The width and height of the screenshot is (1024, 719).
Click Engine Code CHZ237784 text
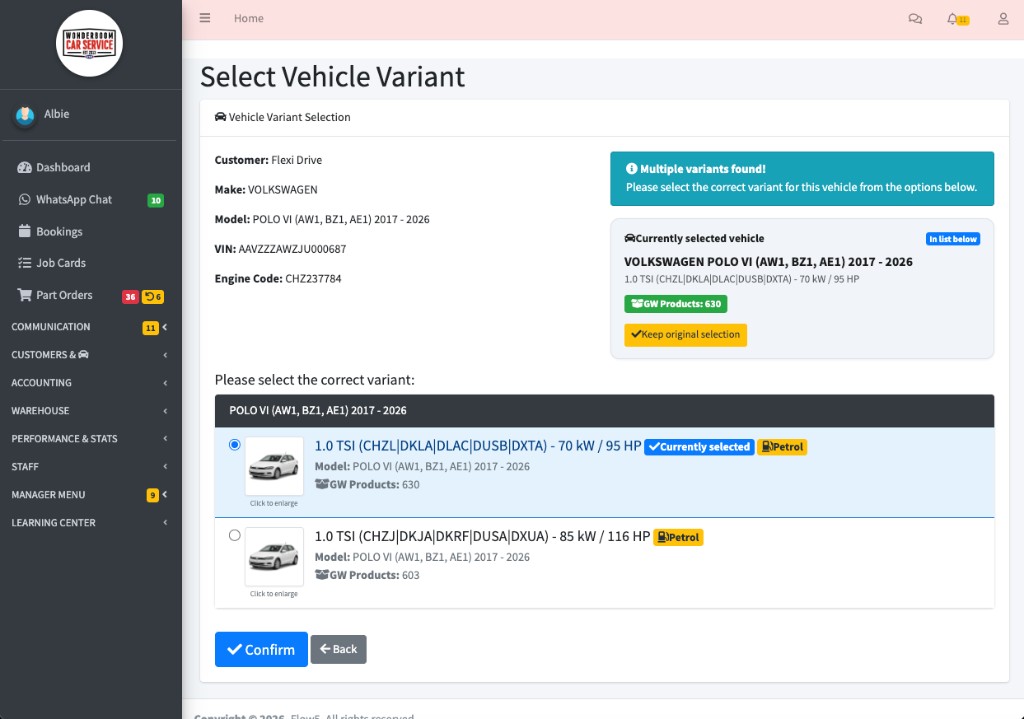[x=278, y=278]
